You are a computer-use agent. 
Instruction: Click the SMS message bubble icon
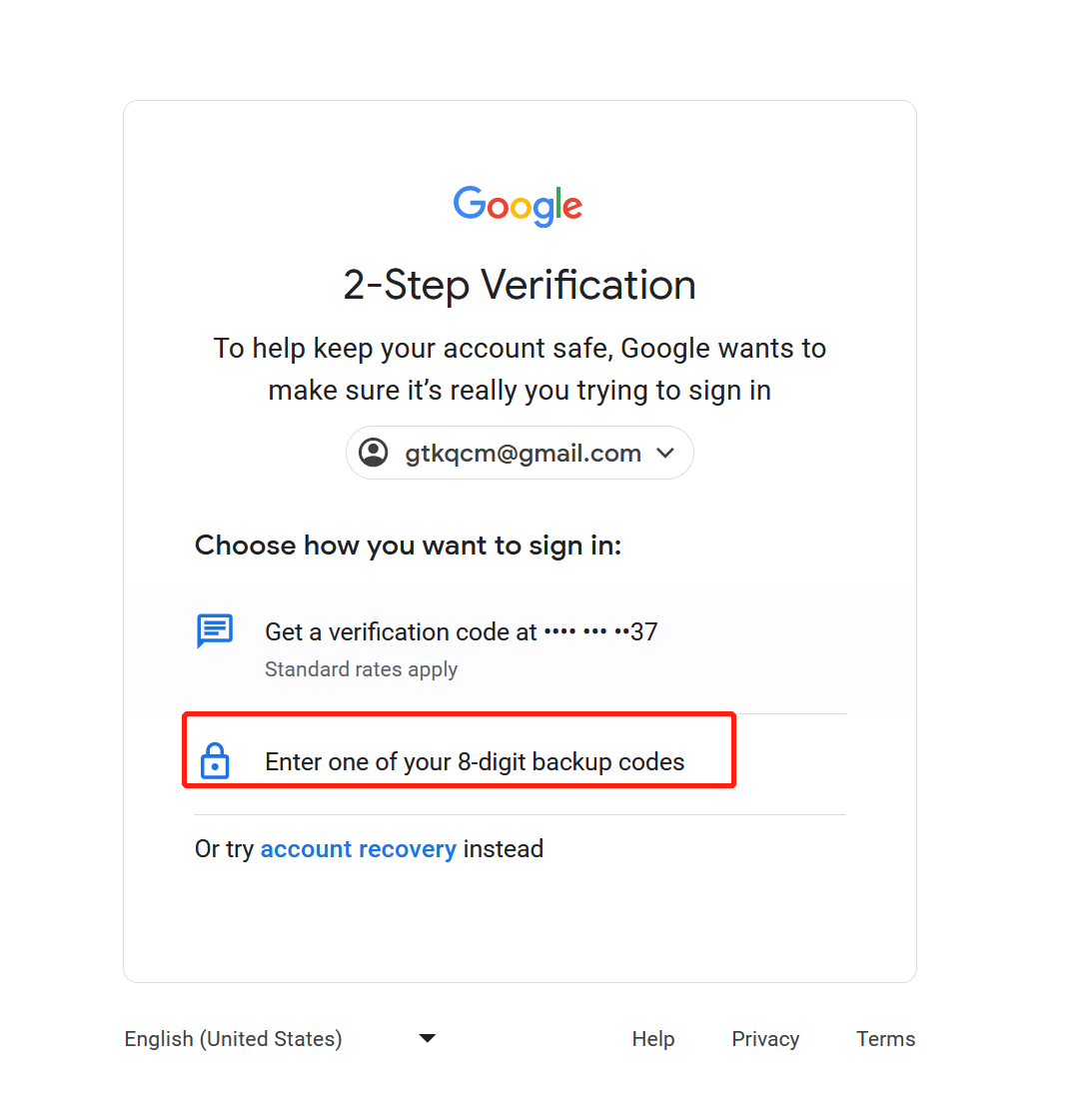pyautogui.click(x=215, y=631)
